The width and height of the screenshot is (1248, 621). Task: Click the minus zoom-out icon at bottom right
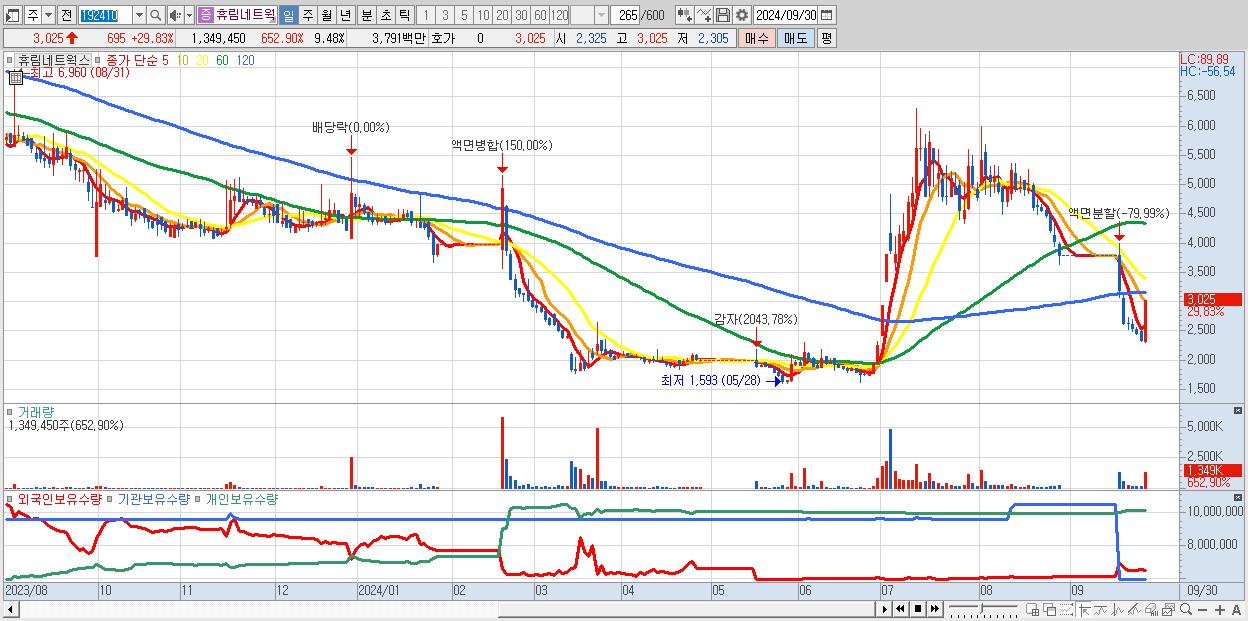point(1203,609)
